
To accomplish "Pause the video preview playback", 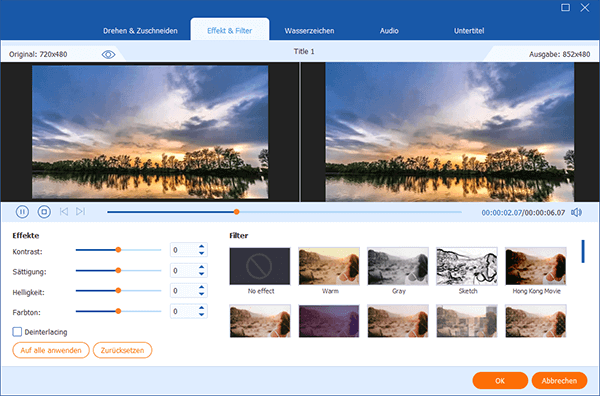I will coord(22,212).
